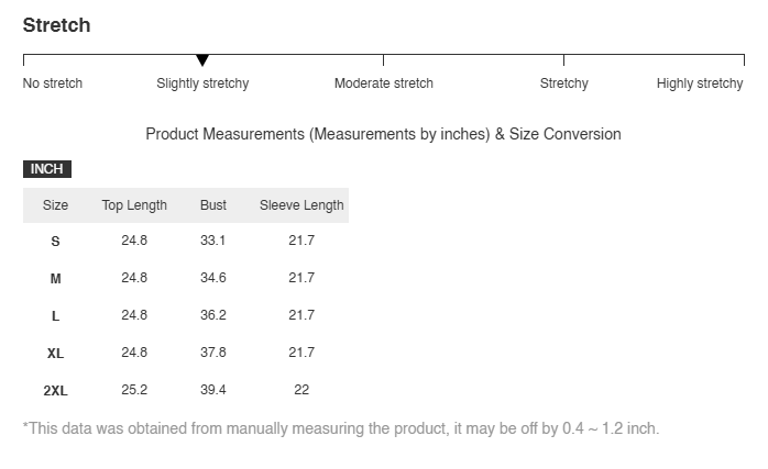768x469 pixels.
Task: Click the 2XL bust value 39.4
Action: (213, 389)
